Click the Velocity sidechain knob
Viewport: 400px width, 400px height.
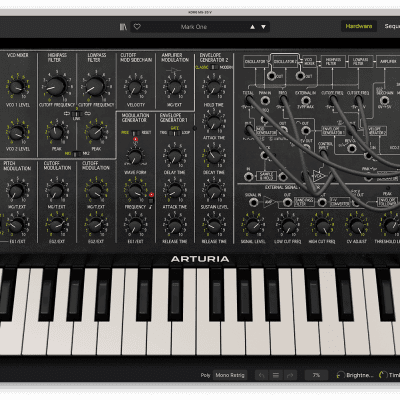tap(135, 87)
